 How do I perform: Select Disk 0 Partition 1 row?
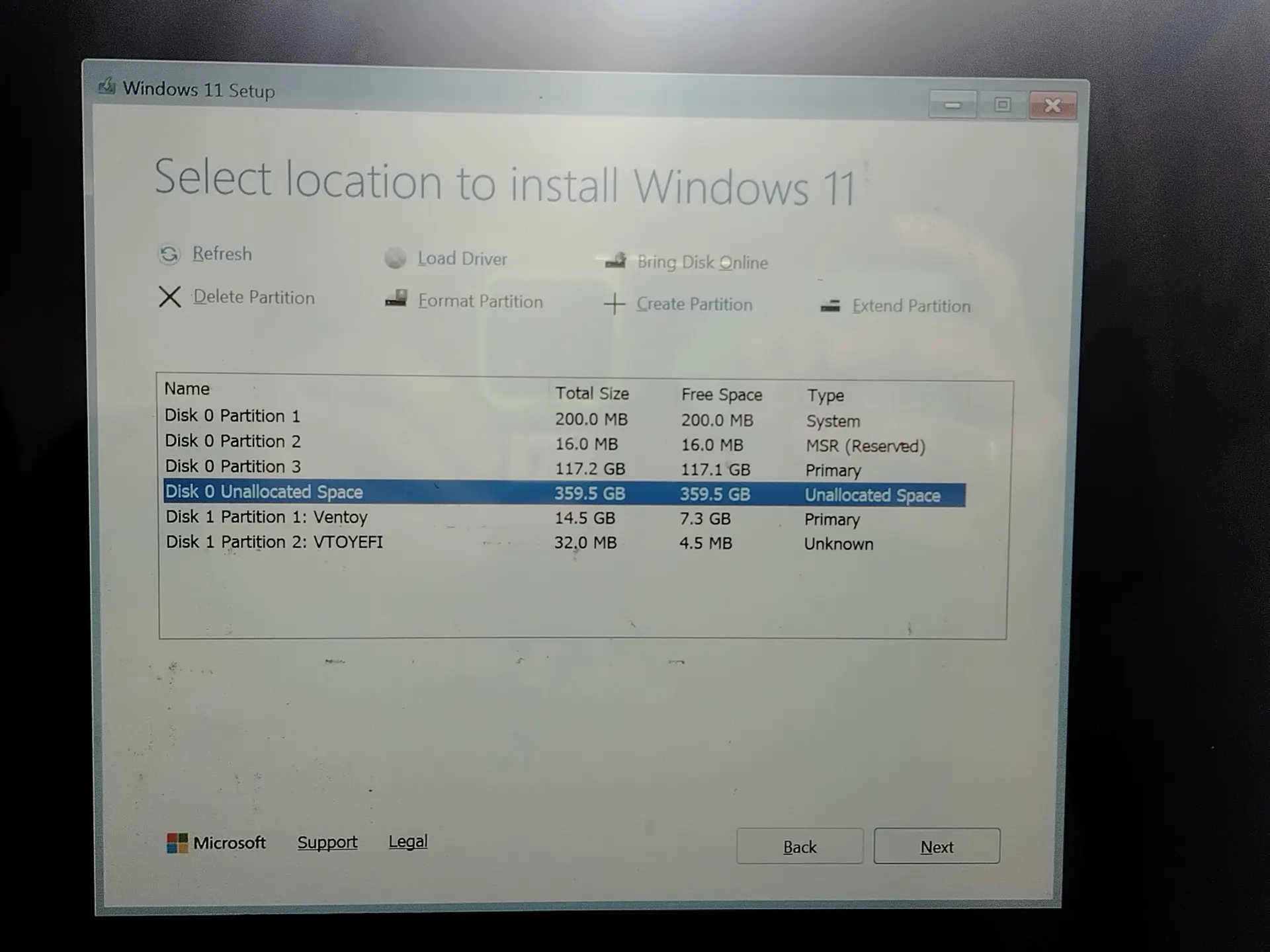point(564,417)
